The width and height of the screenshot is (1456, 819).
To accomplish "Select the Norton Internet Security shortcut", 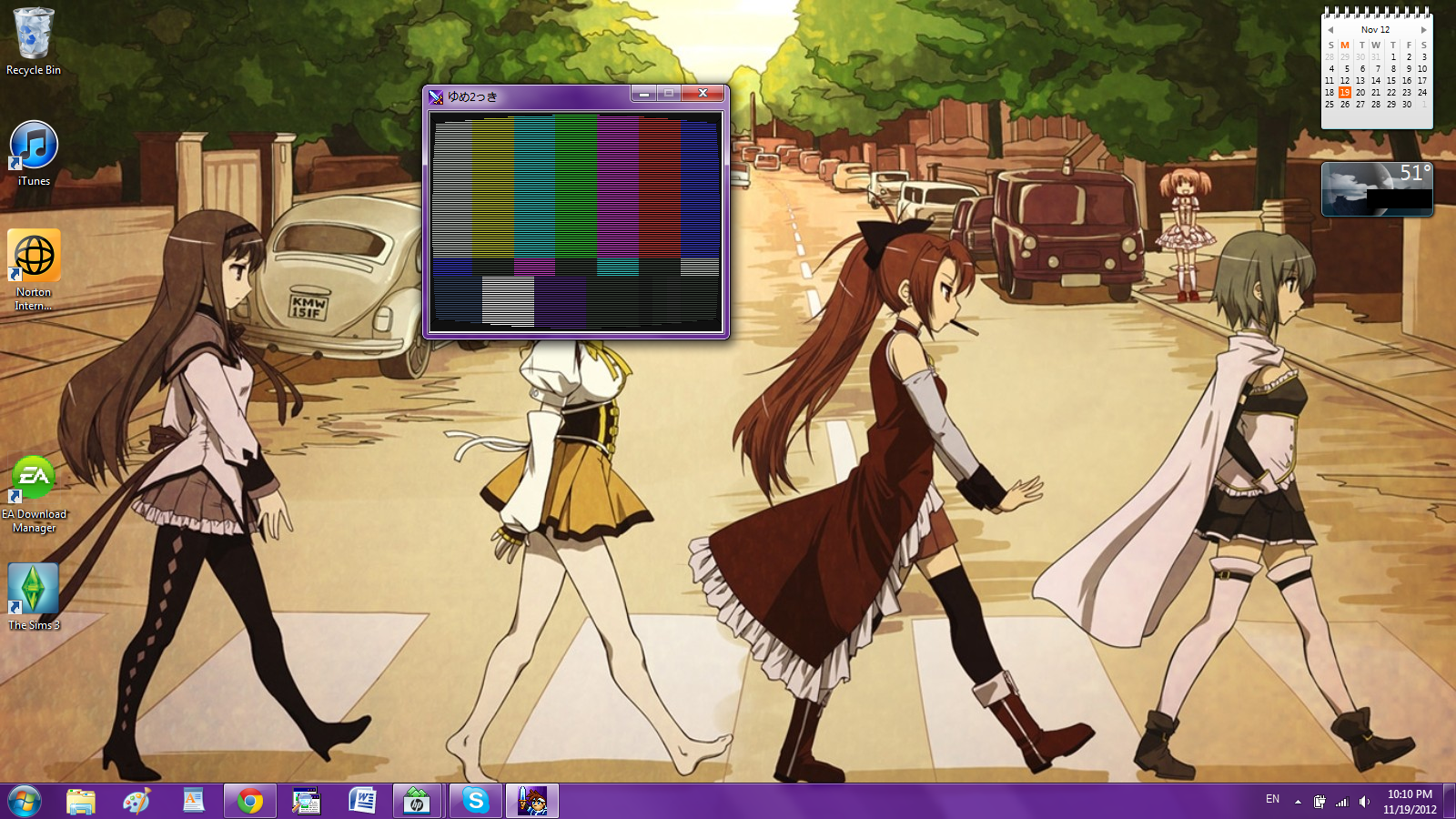I will tap(34, 270).
